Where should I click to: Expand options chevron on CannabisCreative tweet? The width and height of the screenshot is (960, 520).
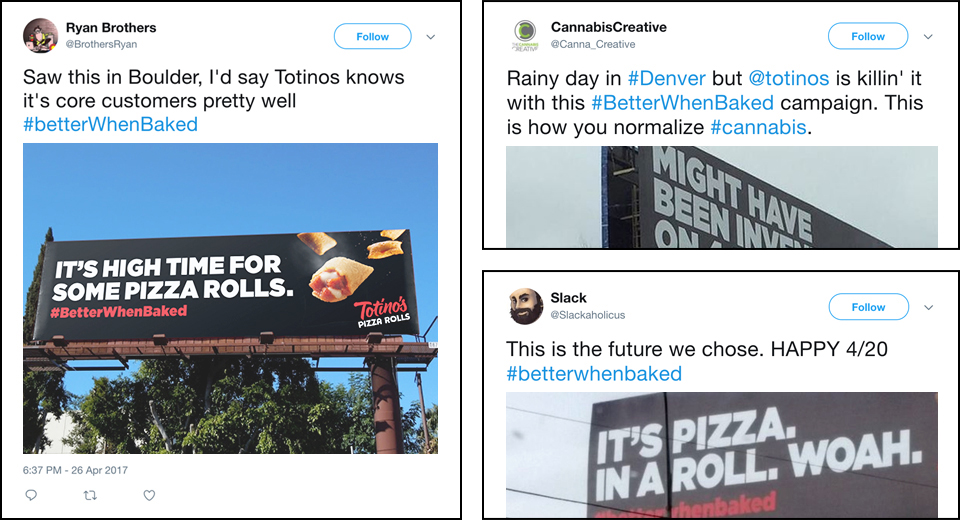928,37
